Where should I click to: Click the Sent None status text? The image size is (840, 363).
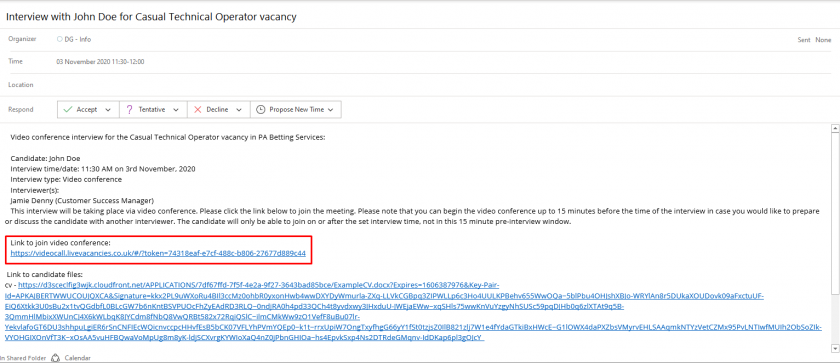pos(814,40)
